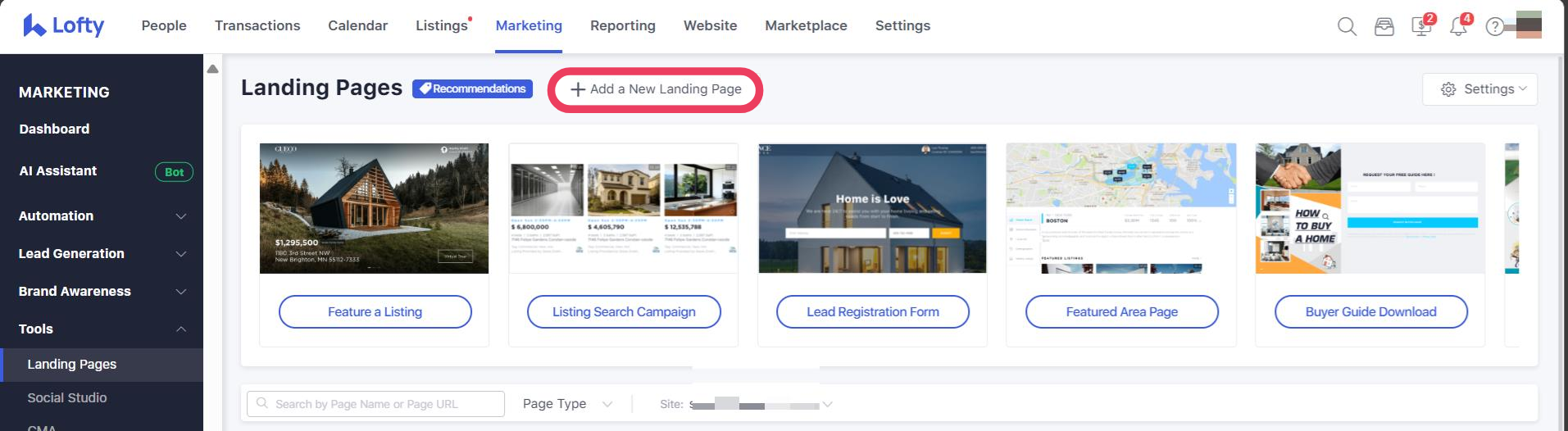1568x431 pixels.
Task: Open the billing monitor icon with badge
Action: [x=1421, y=26]
